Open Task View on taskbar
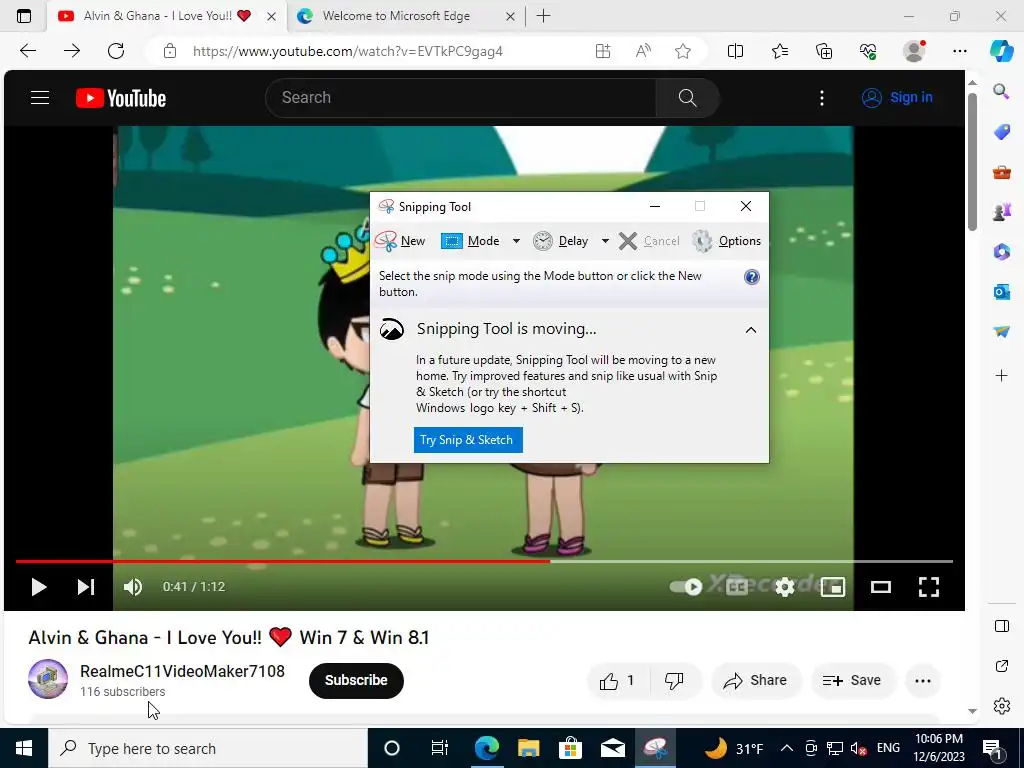The image size is (1024, 768). (440, 748)
